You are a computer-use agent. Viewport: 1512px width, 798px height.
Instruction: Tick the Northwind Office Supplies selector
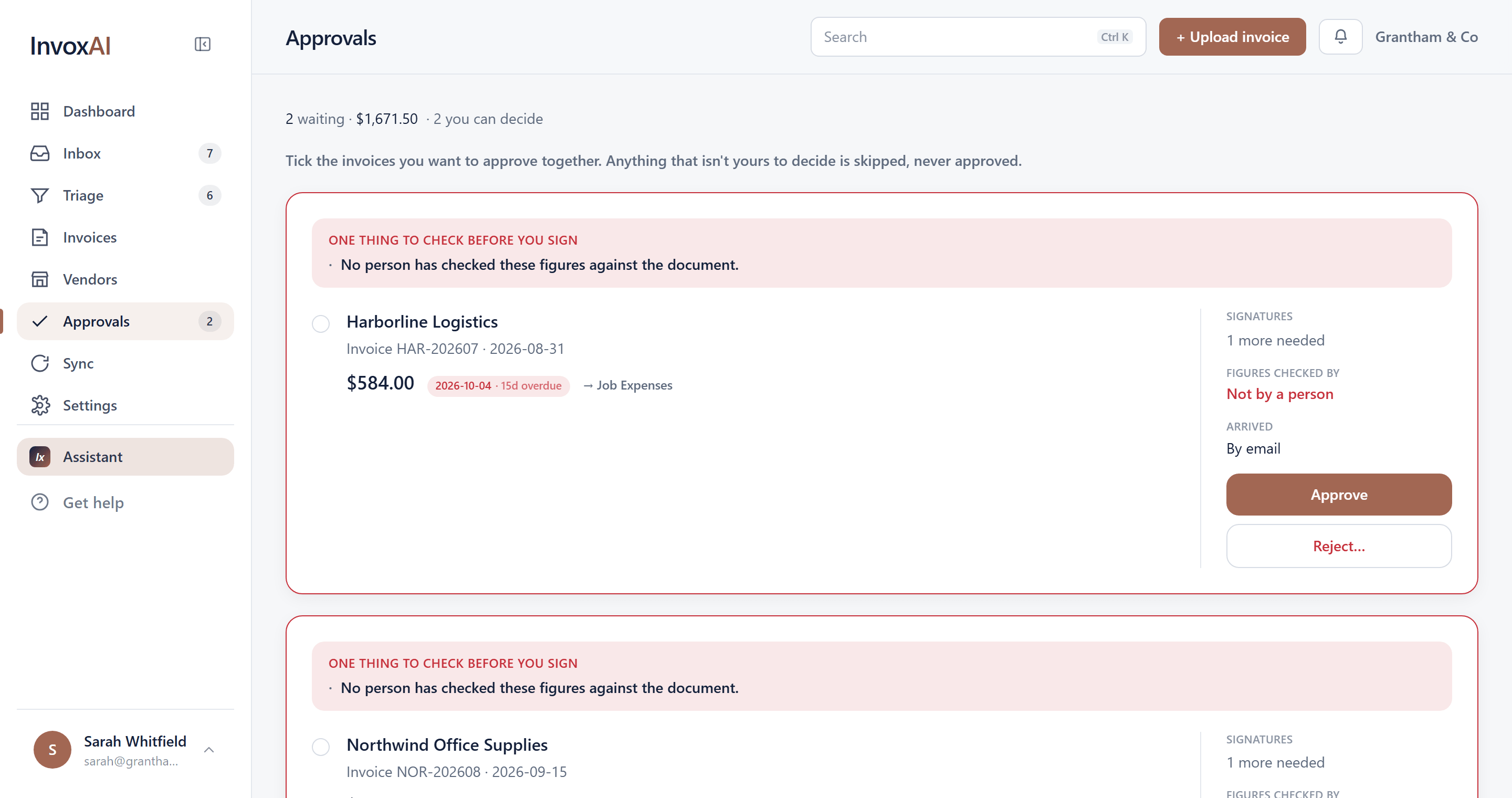click(320, 747)
